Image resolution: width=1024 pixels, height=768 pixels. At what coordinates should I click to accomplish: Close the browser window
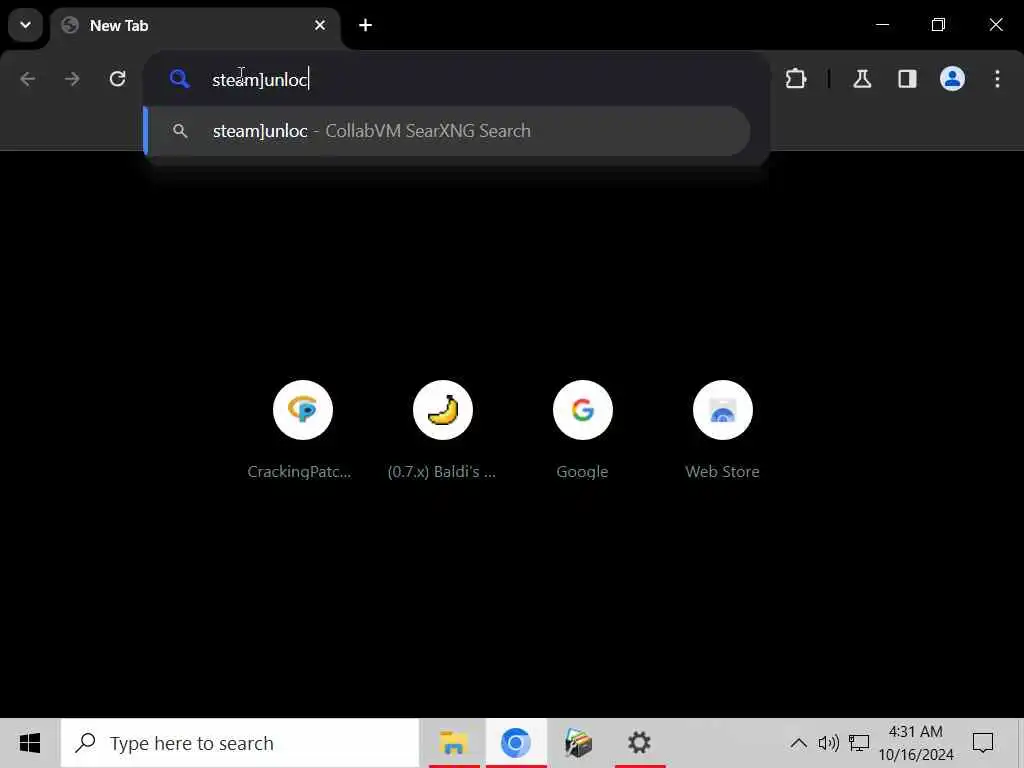click(996, 25)
